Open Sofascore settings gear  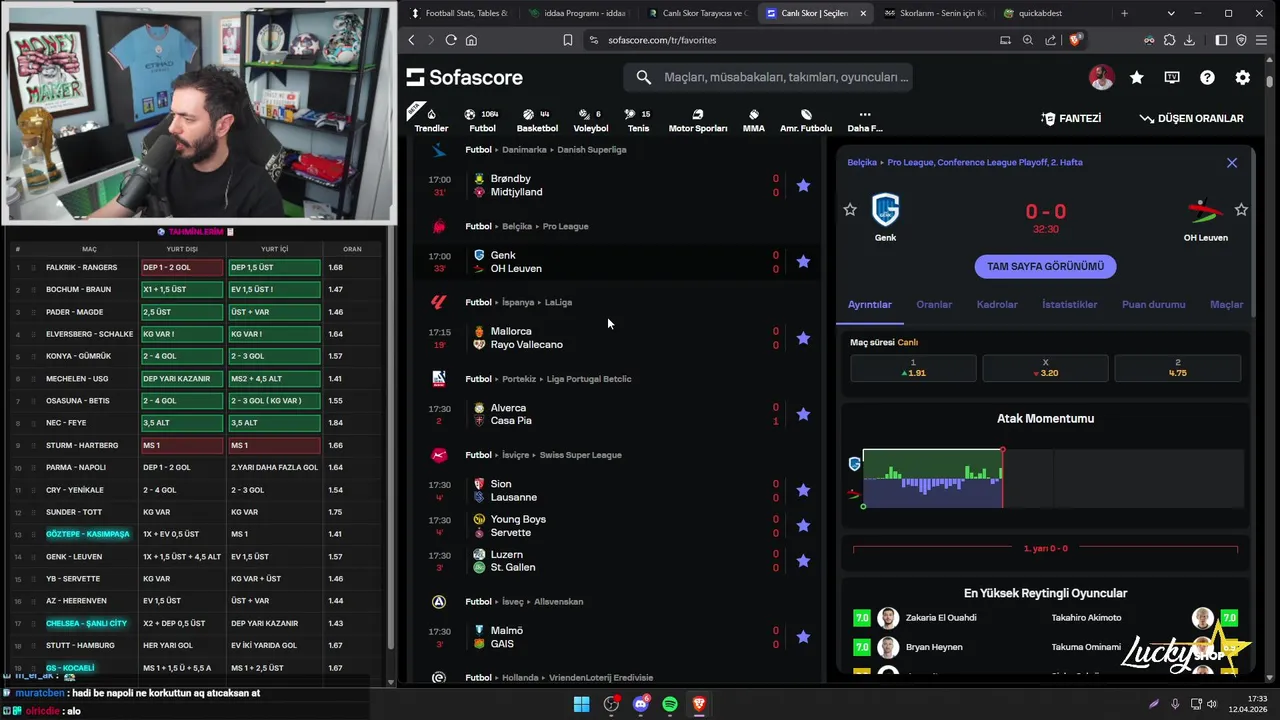(1242, 77)
